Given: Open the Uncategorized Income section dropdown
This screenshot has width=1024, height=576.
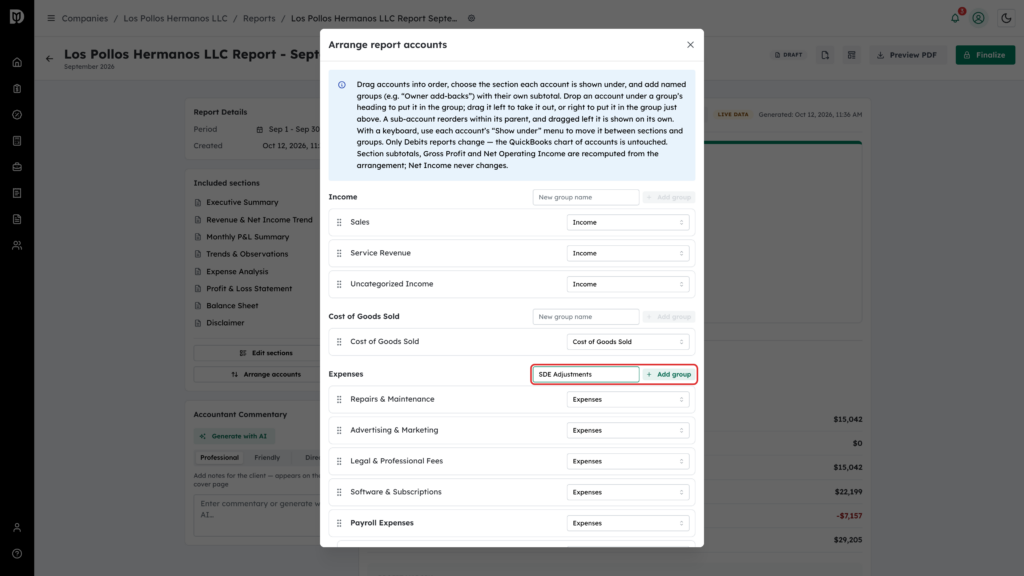Looking at the screenshot, I should 628,284.
